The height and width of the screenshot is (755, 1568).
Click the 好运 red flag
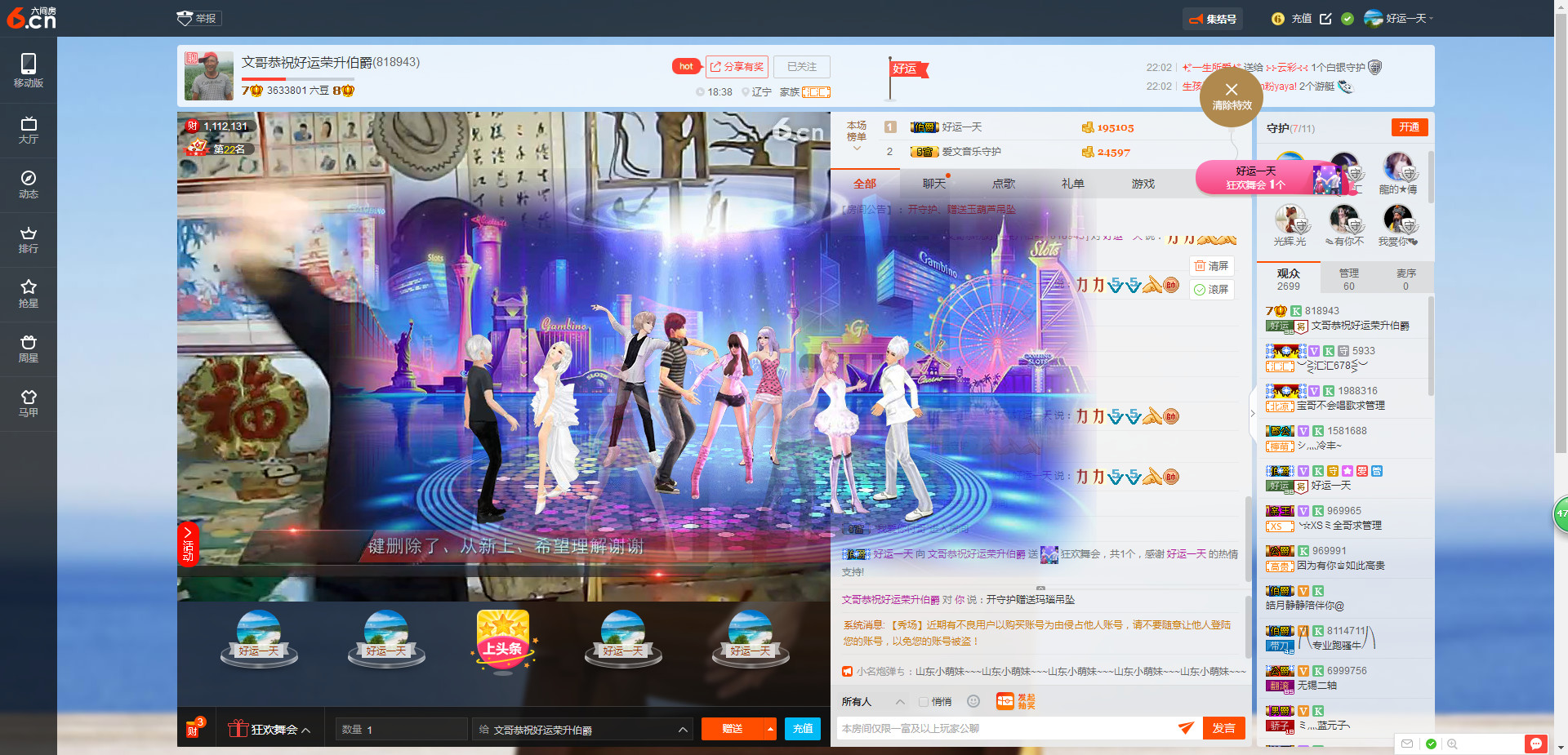click(x=907, y=69)
